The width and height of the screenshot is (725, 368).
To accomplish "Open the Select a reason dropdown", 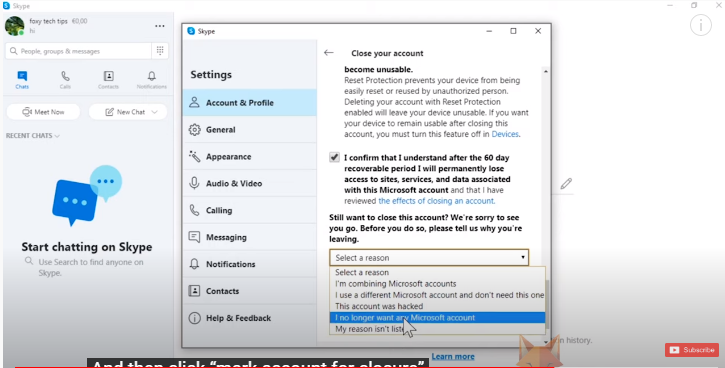I will coord(429,258).
